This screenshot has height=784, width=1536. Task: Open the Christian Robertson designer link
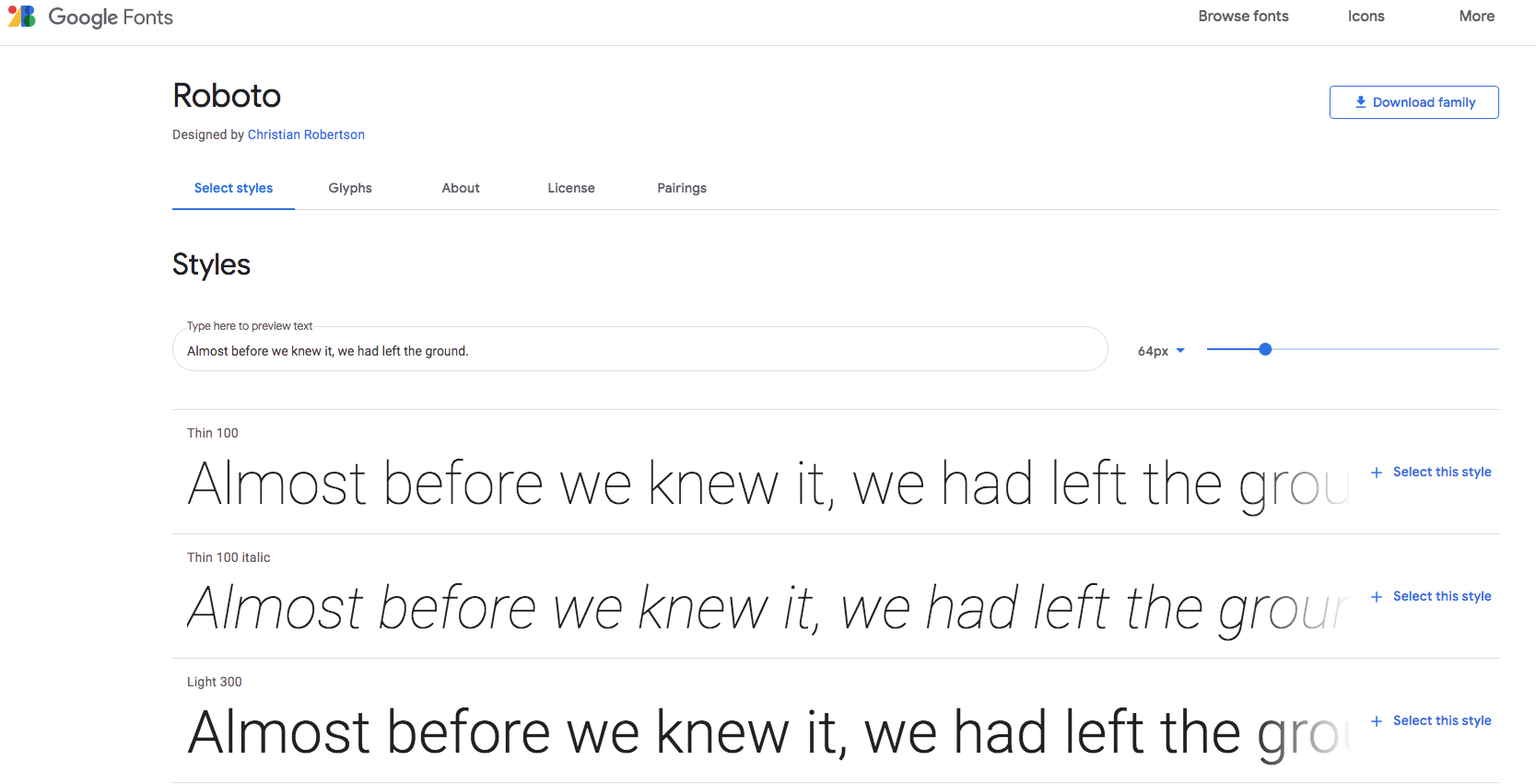click(x=305, y=135)
